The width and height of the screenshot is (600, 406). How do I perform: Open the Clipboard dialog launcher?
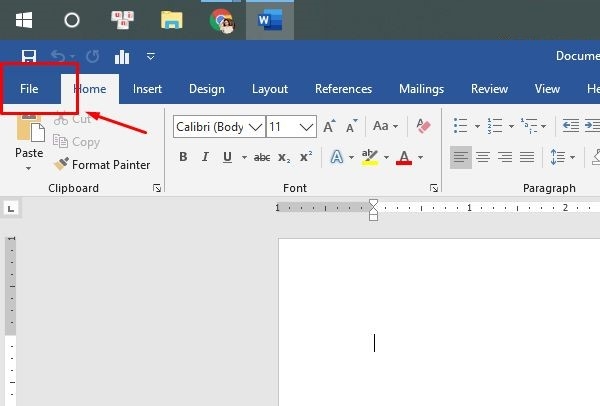click(157, 188)
